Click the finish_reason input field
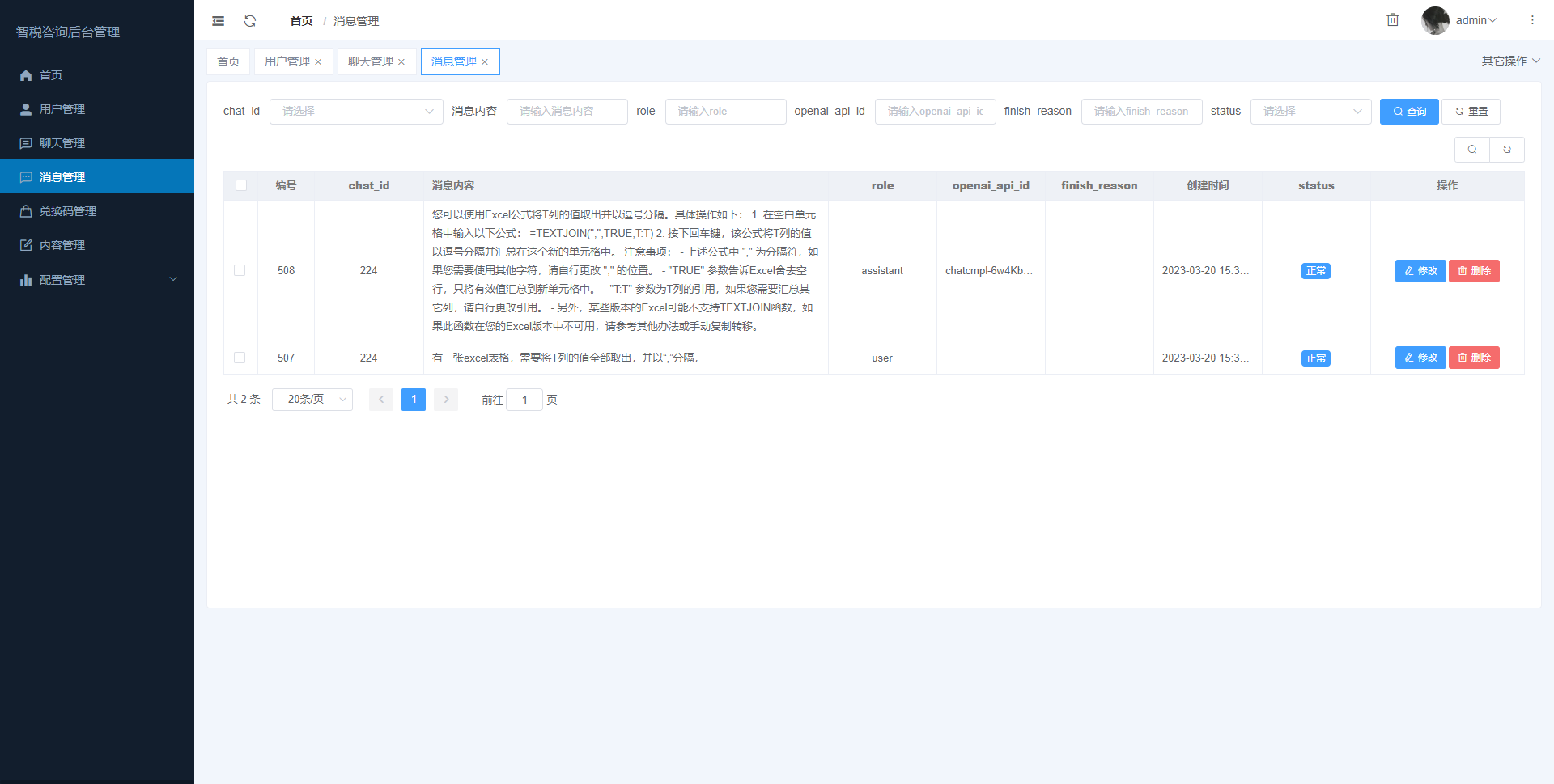Image resolution: width=1554 pixels, height=784 pixels. [1142, 112]
